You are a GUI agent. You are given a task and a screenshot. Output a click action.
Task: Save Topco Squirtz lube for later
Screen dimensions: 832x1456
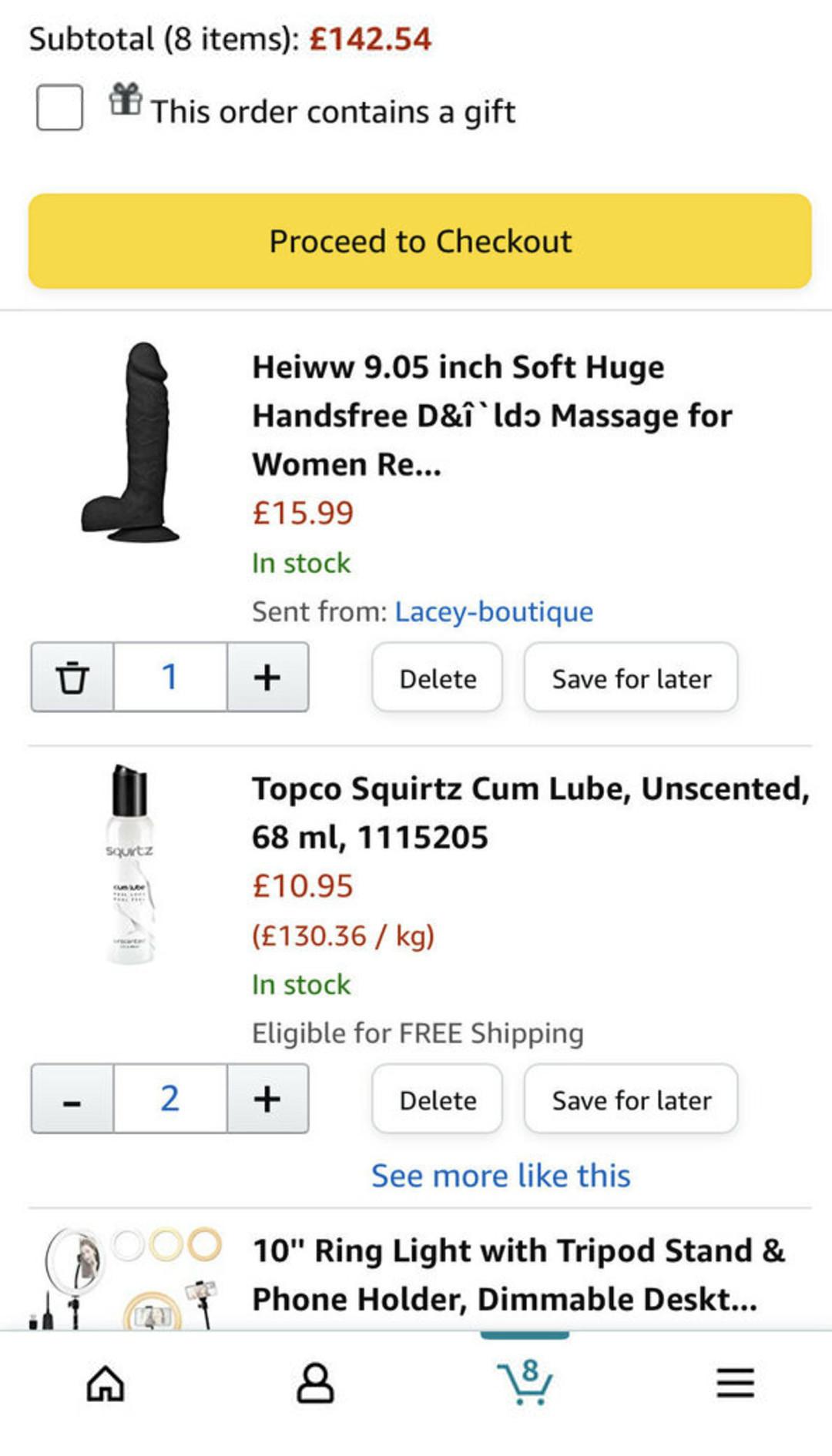point(631,1100)
